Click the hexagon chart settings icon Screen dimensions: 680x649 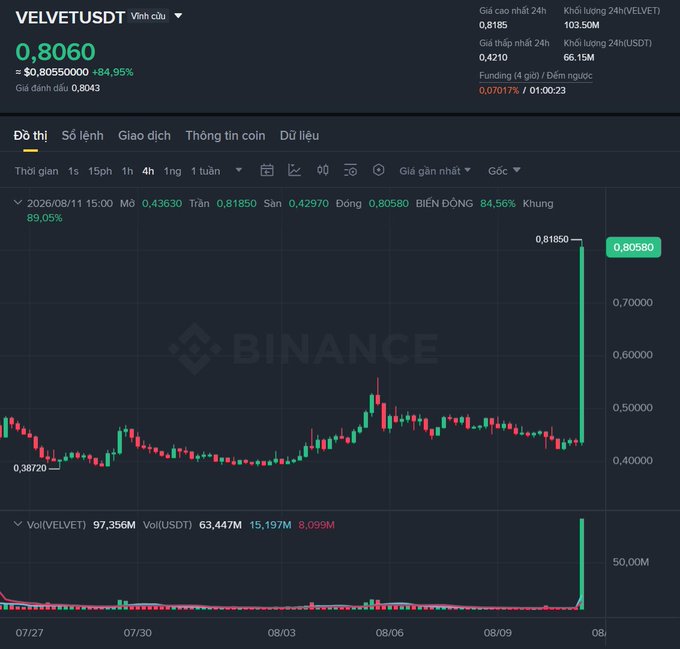(379, 170)
